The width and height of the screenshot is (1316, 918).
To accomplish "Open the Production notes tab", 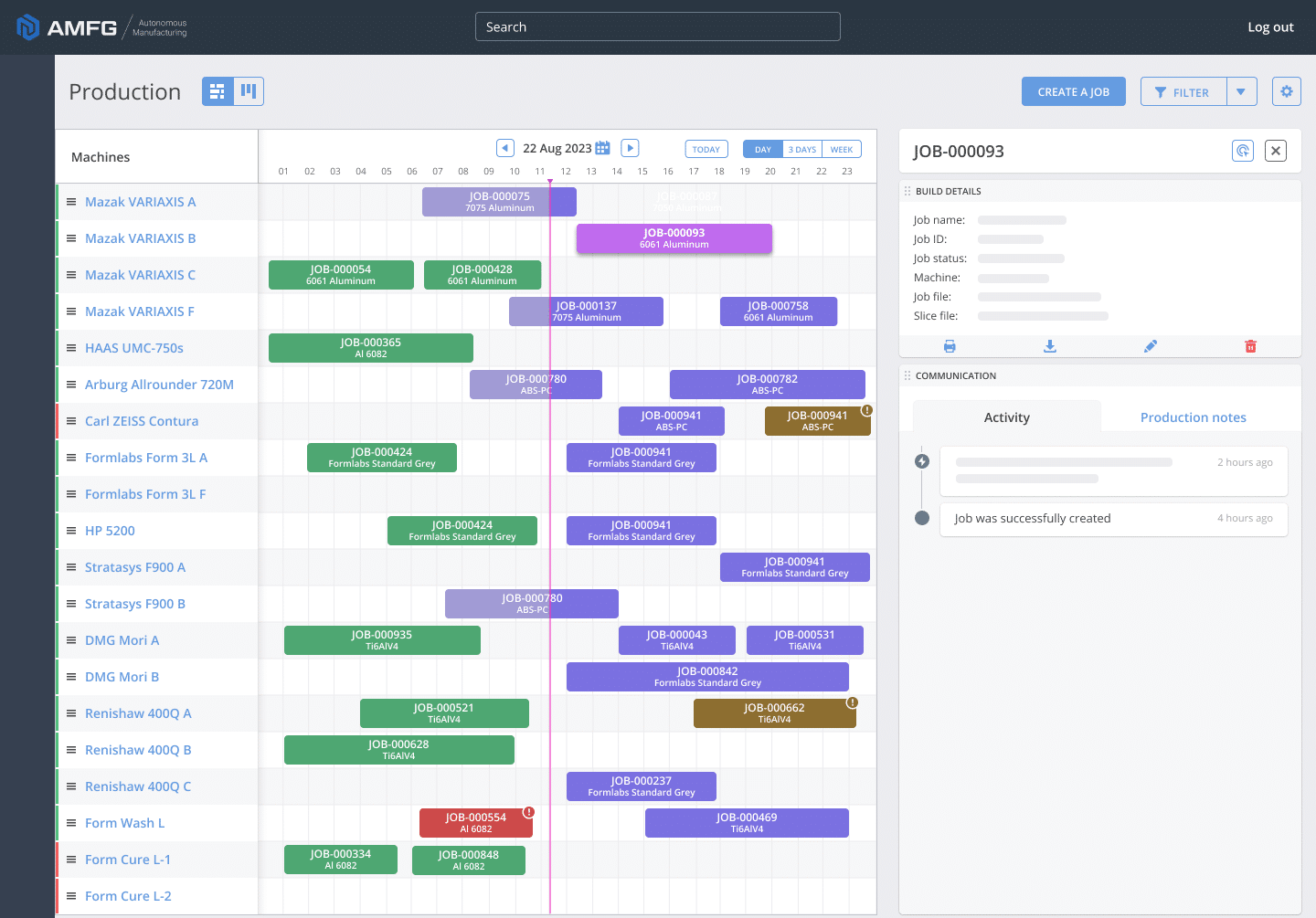I will (1194, 417).
